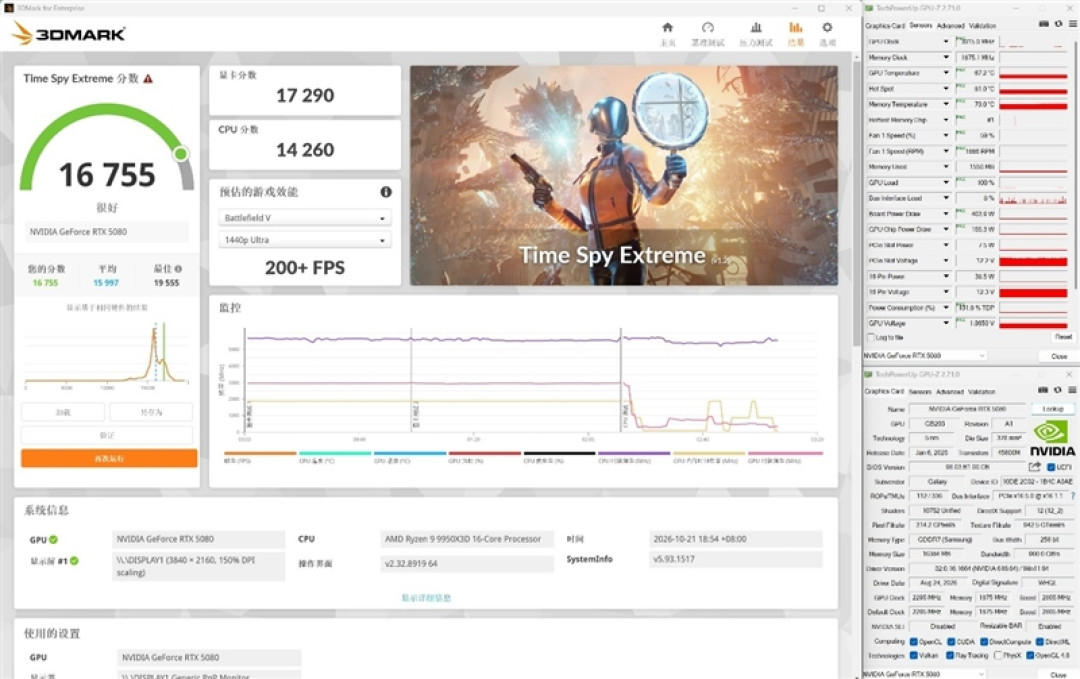Image resolution: width=1080 pixels, height=679 pixels.
Task: Click the 3DMark logo
Action: tap(69, 33)
